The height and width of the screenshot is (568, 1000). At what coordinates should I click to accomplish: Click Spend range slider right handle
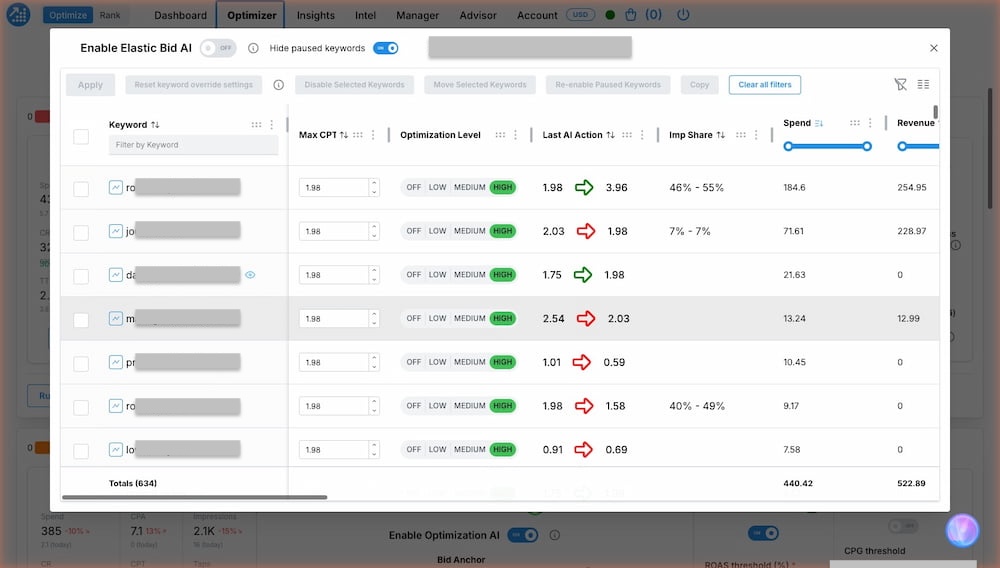click(867, 147)
